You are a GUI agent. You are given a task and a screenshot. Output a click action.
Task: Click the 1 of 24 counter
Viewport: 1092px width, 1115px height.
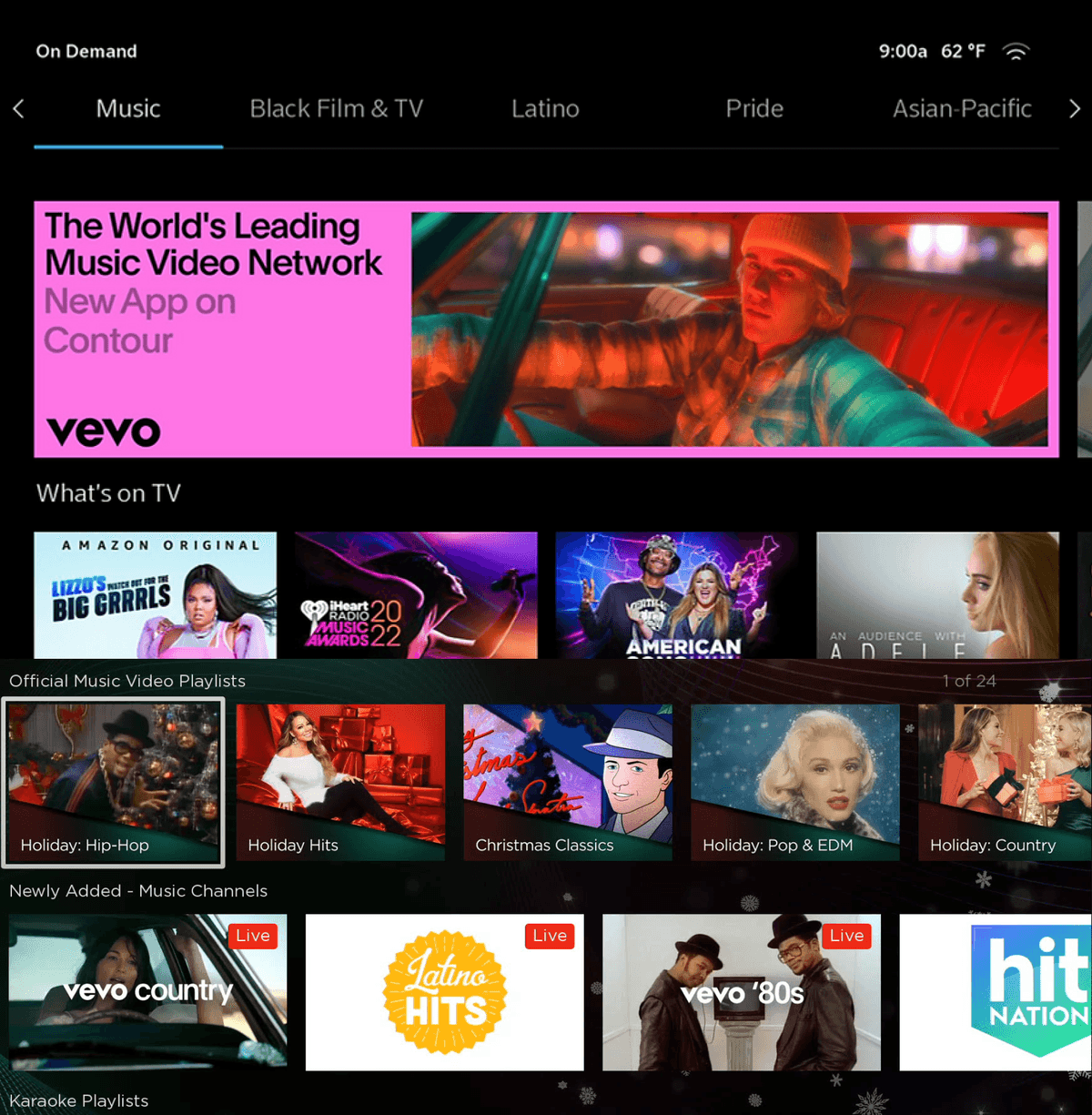[969, 681]
